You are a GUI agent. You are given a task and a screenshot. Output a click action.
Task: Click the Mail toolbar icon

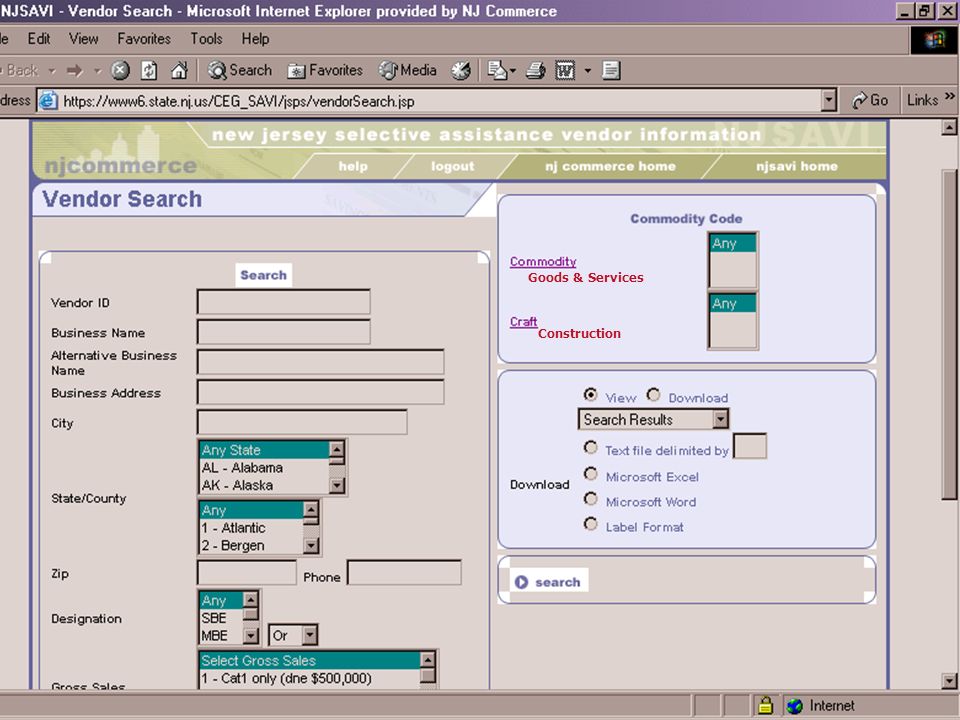point(497,71)
